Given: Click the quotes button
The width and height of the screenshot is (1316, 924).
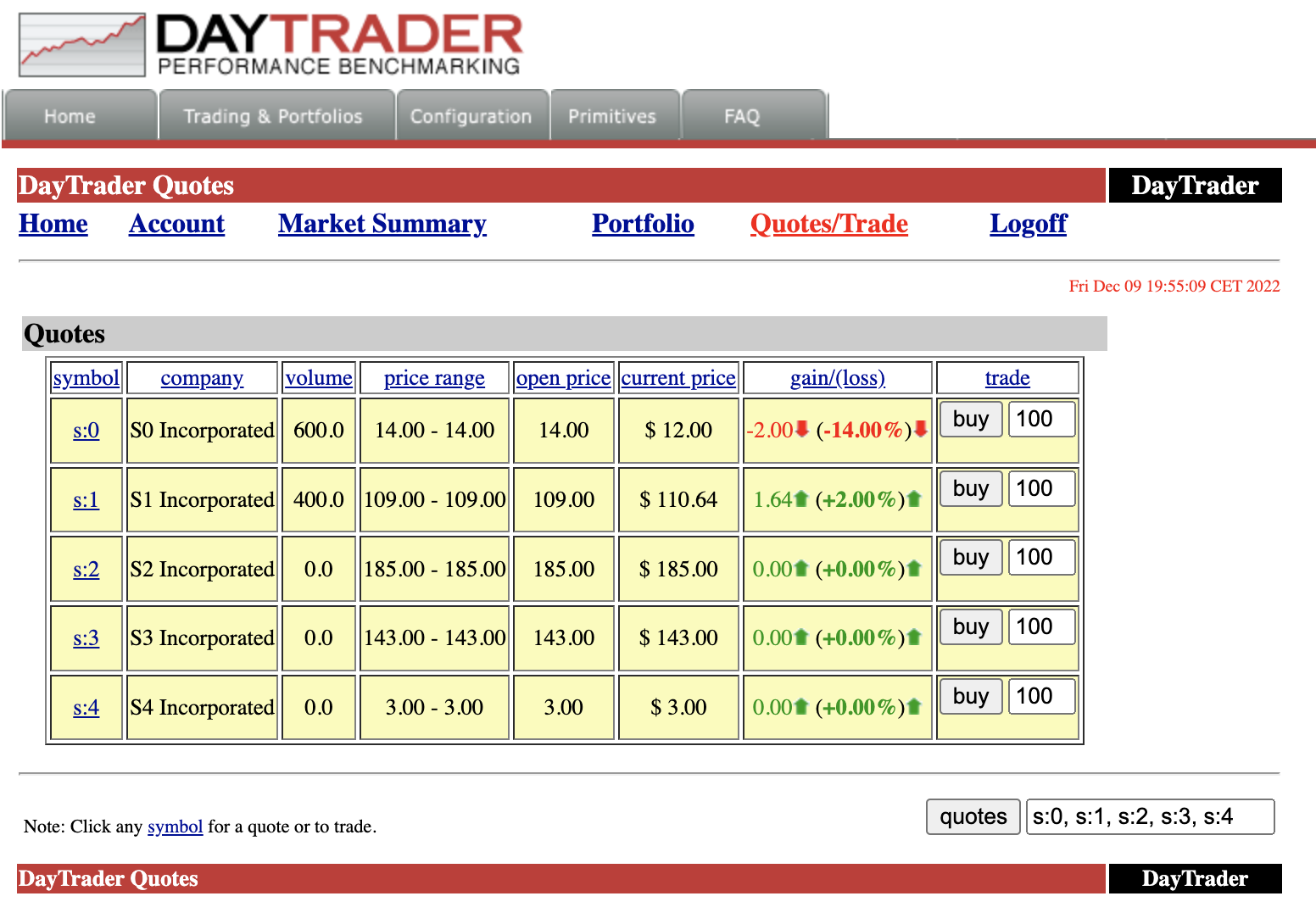Looking at the screenshot, I should coord(973,816).
